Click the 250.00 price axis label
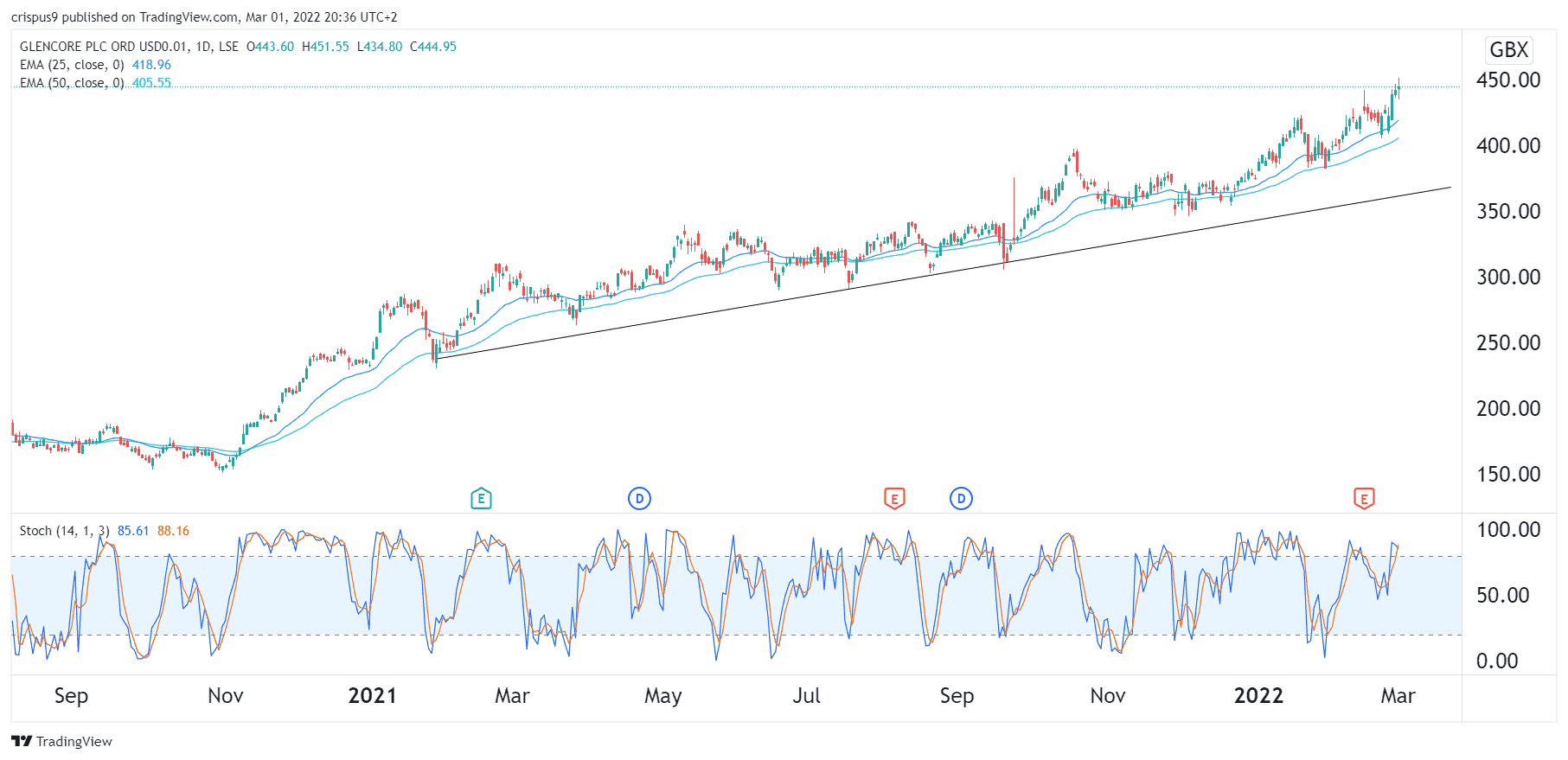This screenshot has height=760, width=1568. [x=1508, y=342]
